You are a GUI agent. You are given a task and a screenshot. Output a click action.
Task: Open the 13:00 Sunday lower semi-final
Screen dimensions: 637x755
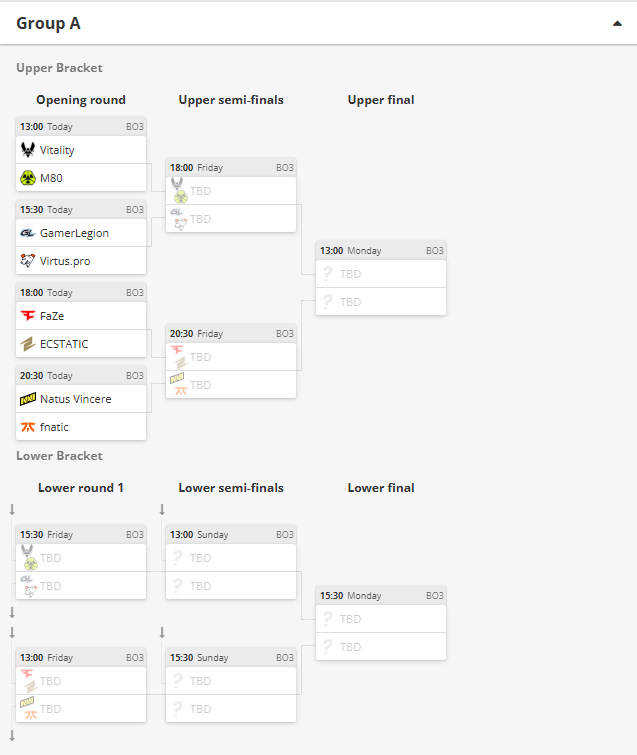click(231, 562)
